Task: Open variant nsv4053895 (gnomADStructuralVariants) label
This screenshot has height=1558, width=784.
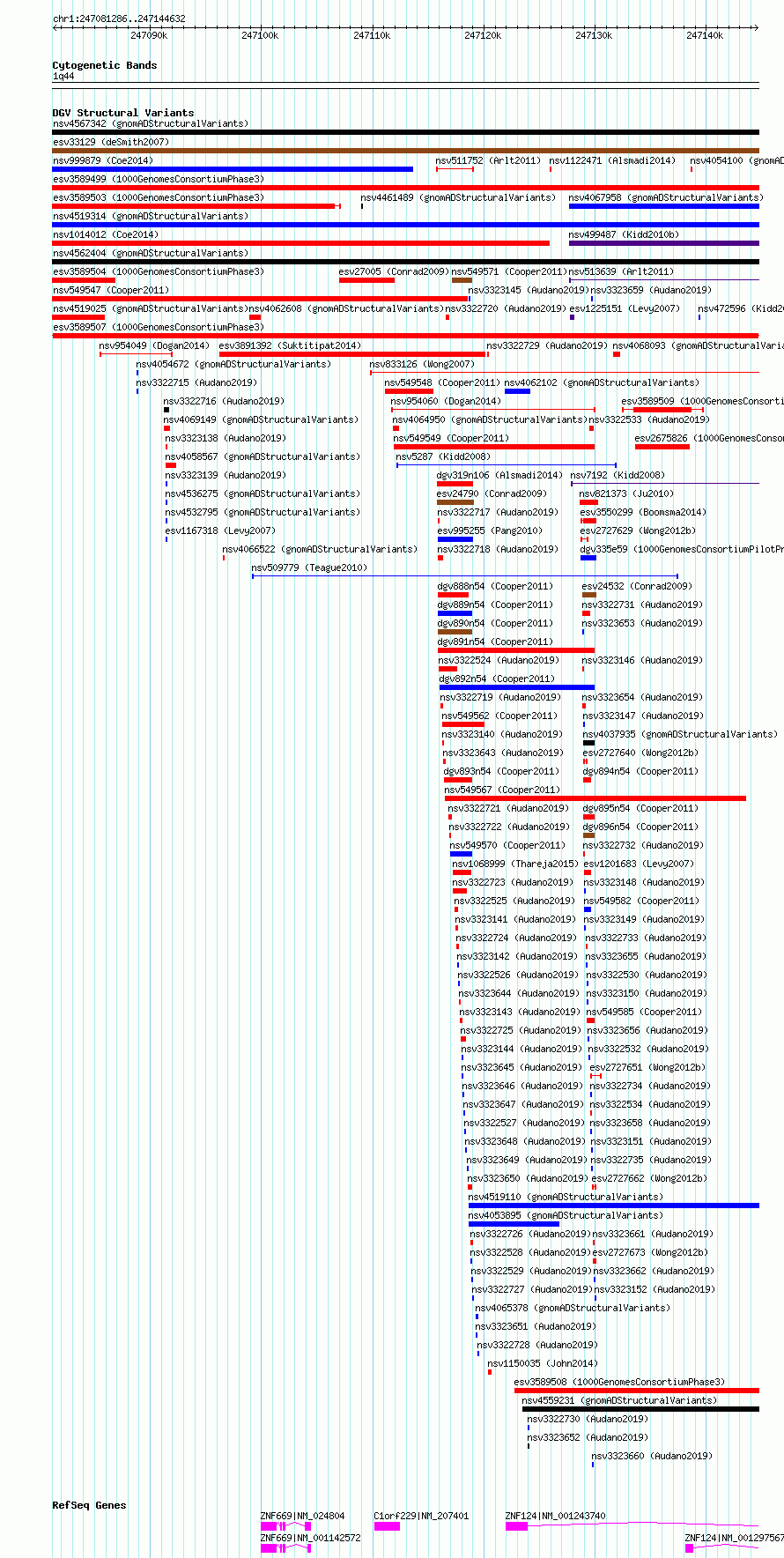Action: (566, 1215)
